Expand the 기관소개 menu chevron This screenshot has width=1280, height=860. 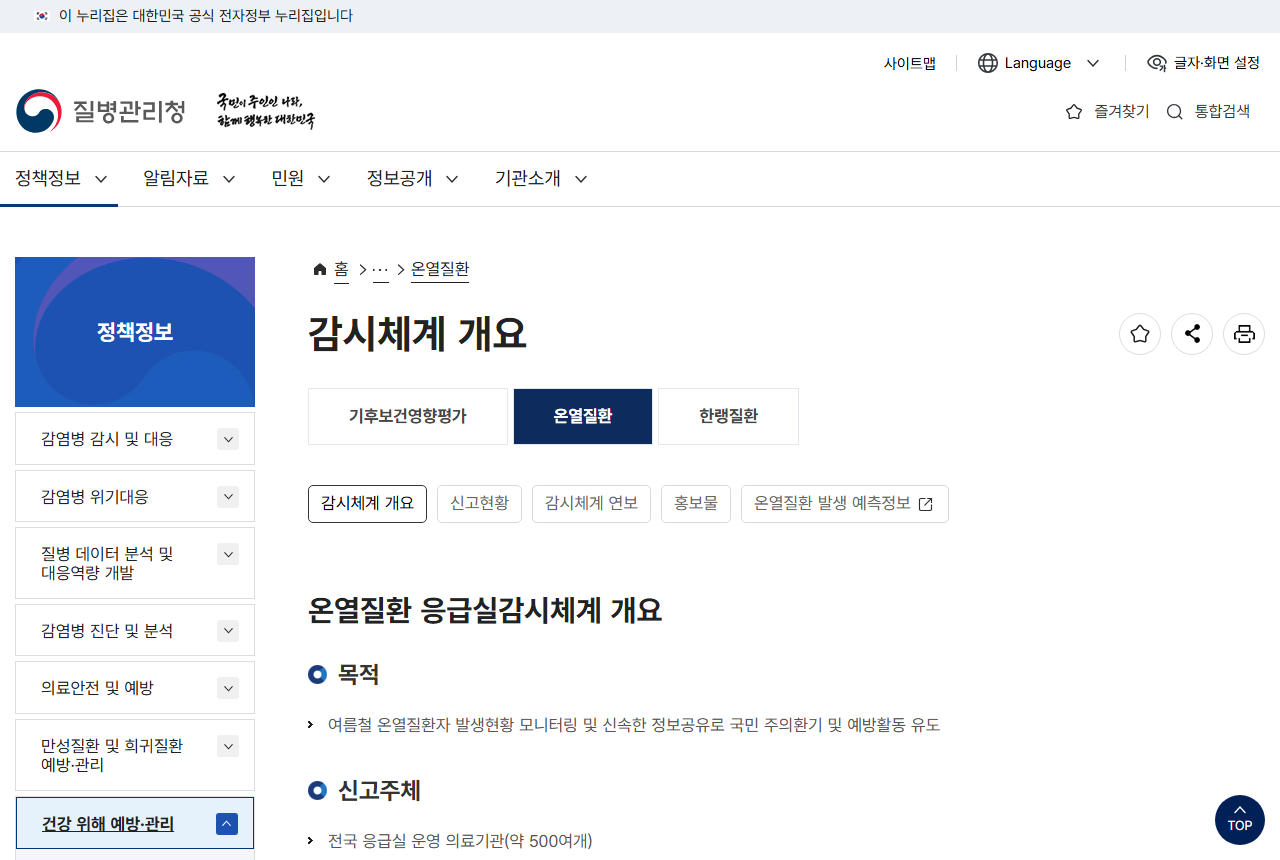click(x=581, y=179)
